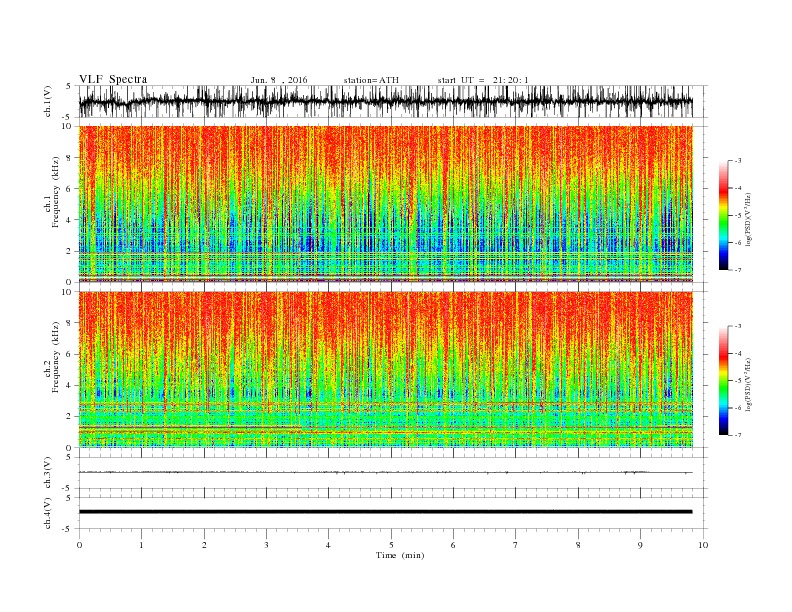Click the date label "Jun. 8, 2016"
This screenshot has width=792, height=612.
click(279, 80)
